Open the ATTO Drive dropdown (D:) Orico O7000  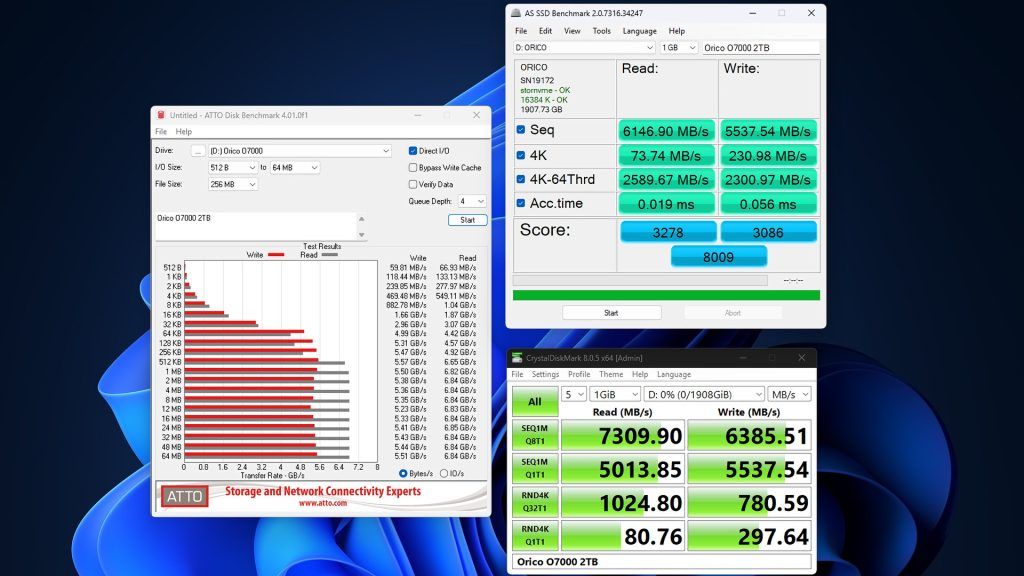pyautogui.click(x=300, y=151)
